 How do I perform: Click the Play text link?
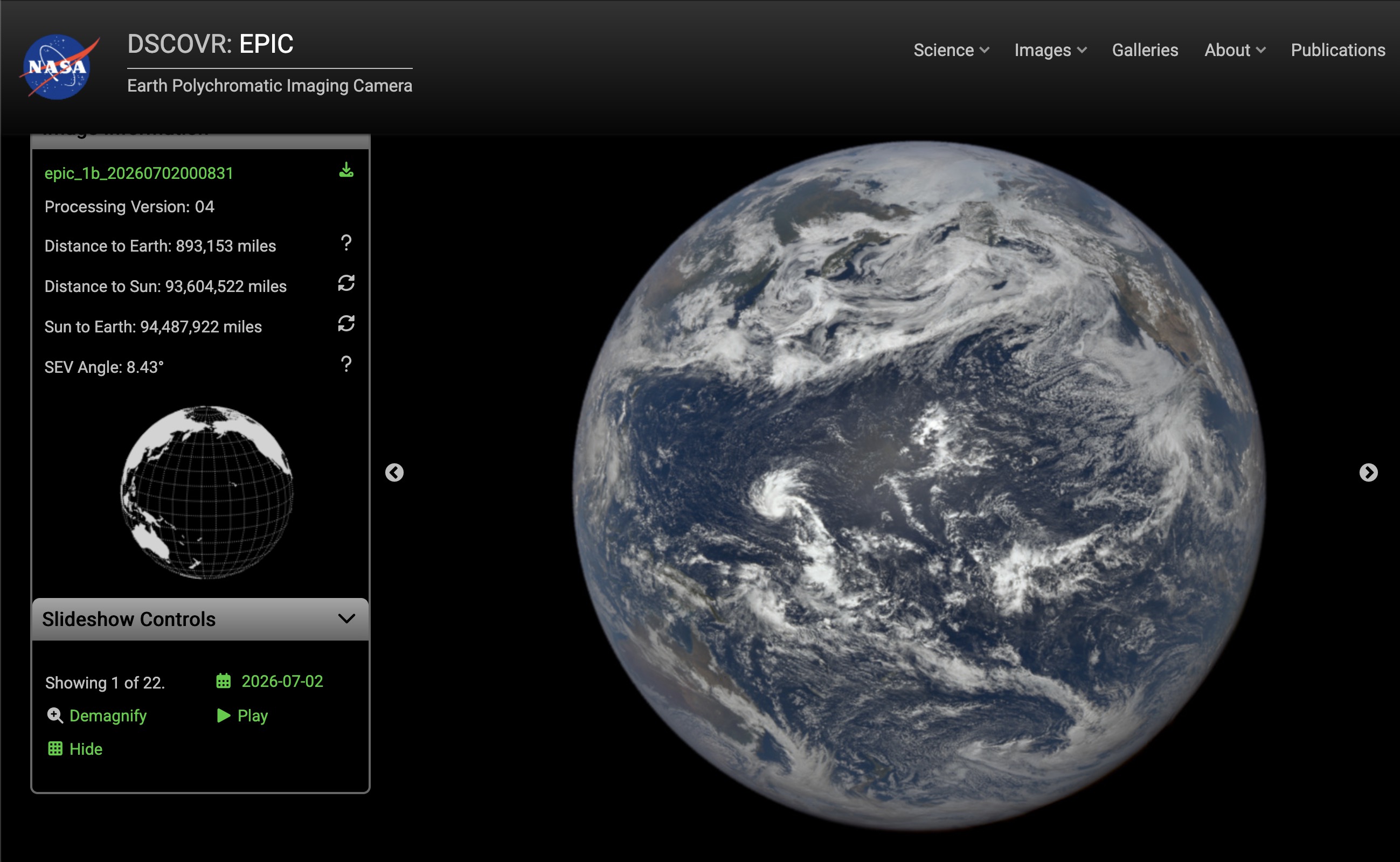point(253,716)
